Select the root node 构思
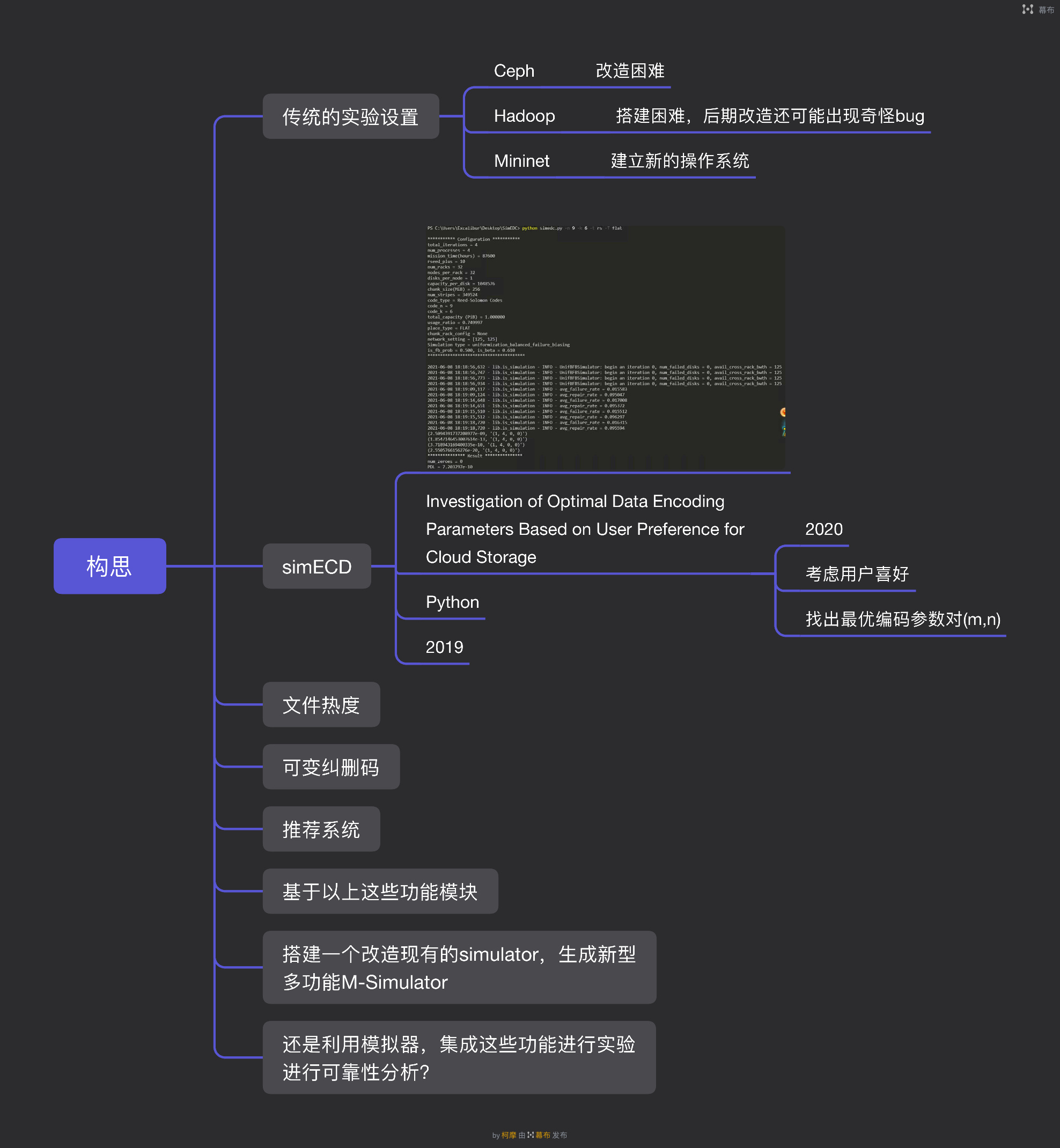 109,565
